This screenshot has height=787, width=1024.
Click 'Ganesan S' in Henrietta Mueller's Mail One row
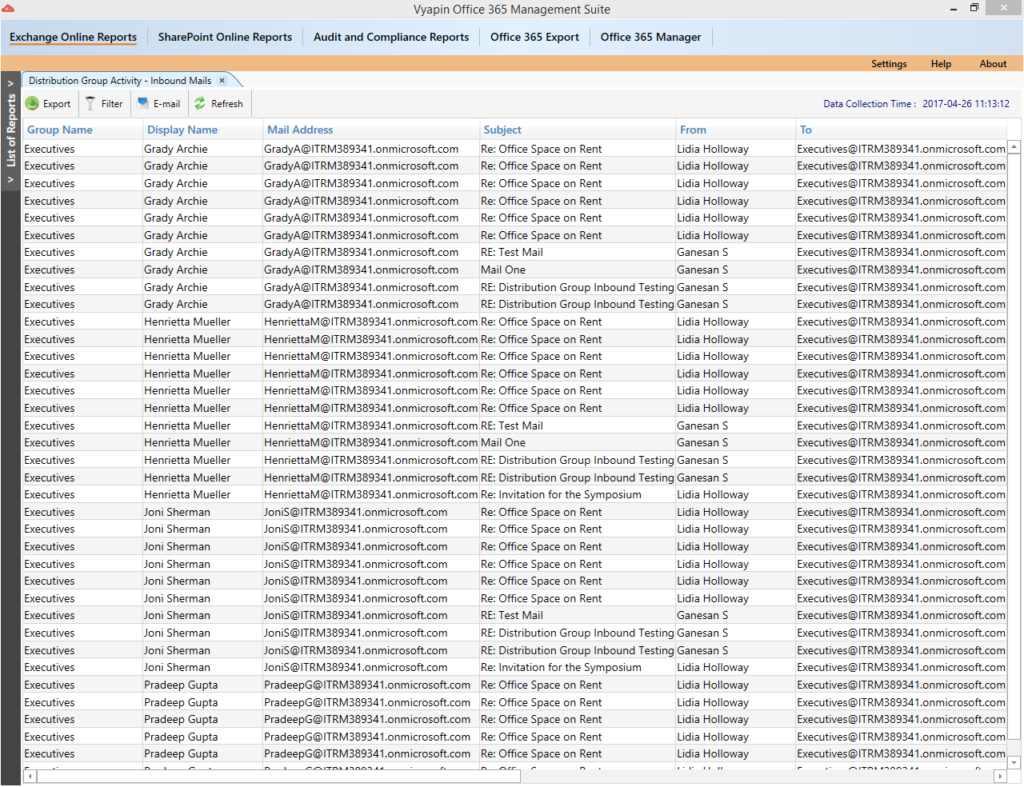(x=702, y=442)
